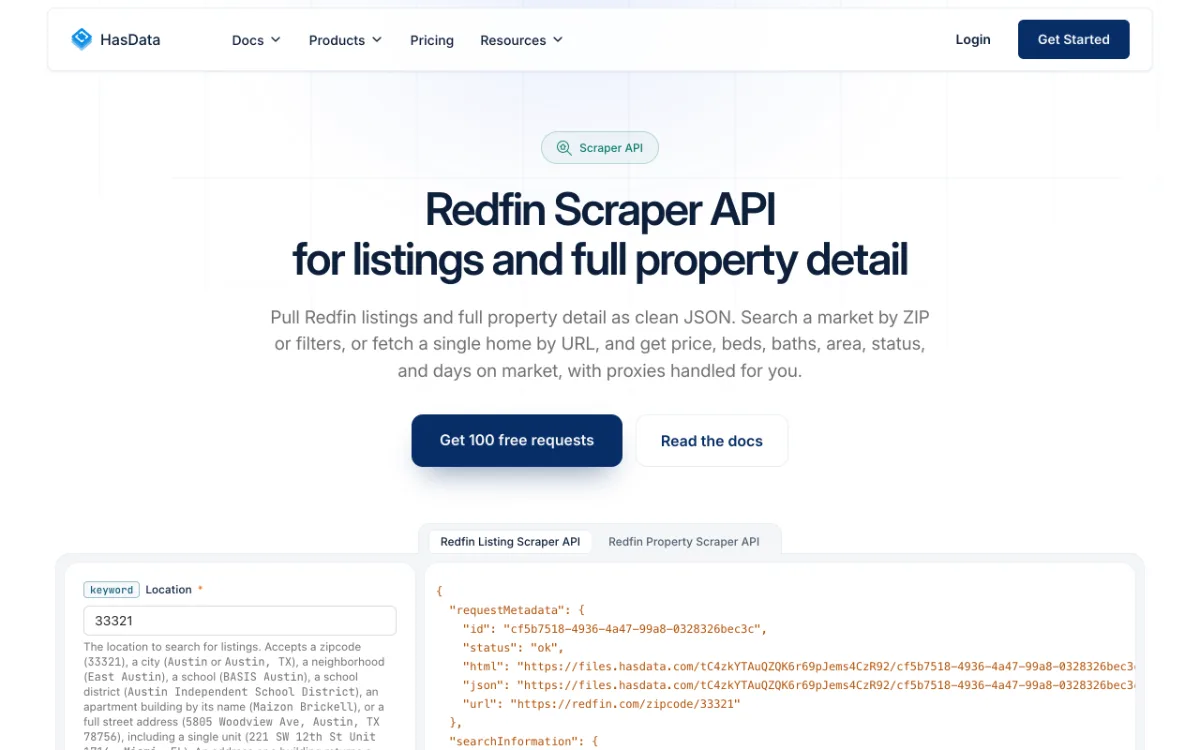Expand the Products dropdown menu
The height and width of the screenshot is (750, 1200).
tap(345, 40)
